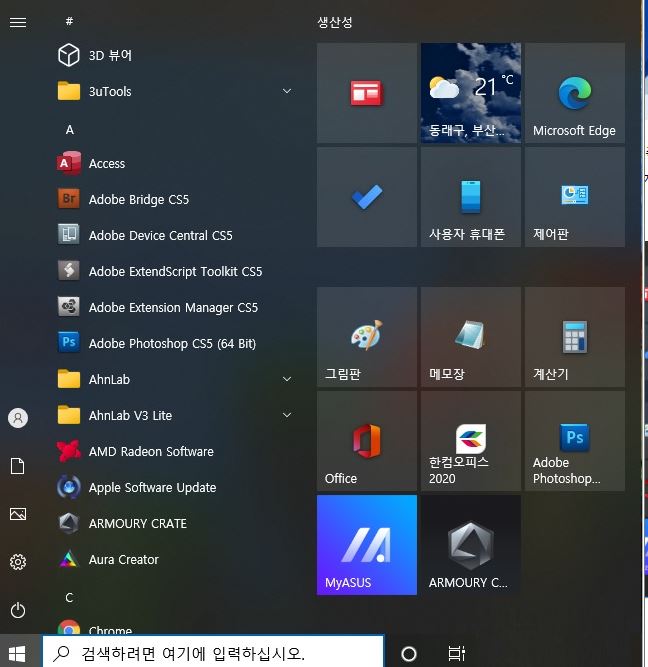Launch Chrome from the app list

(x=174, y=628)
